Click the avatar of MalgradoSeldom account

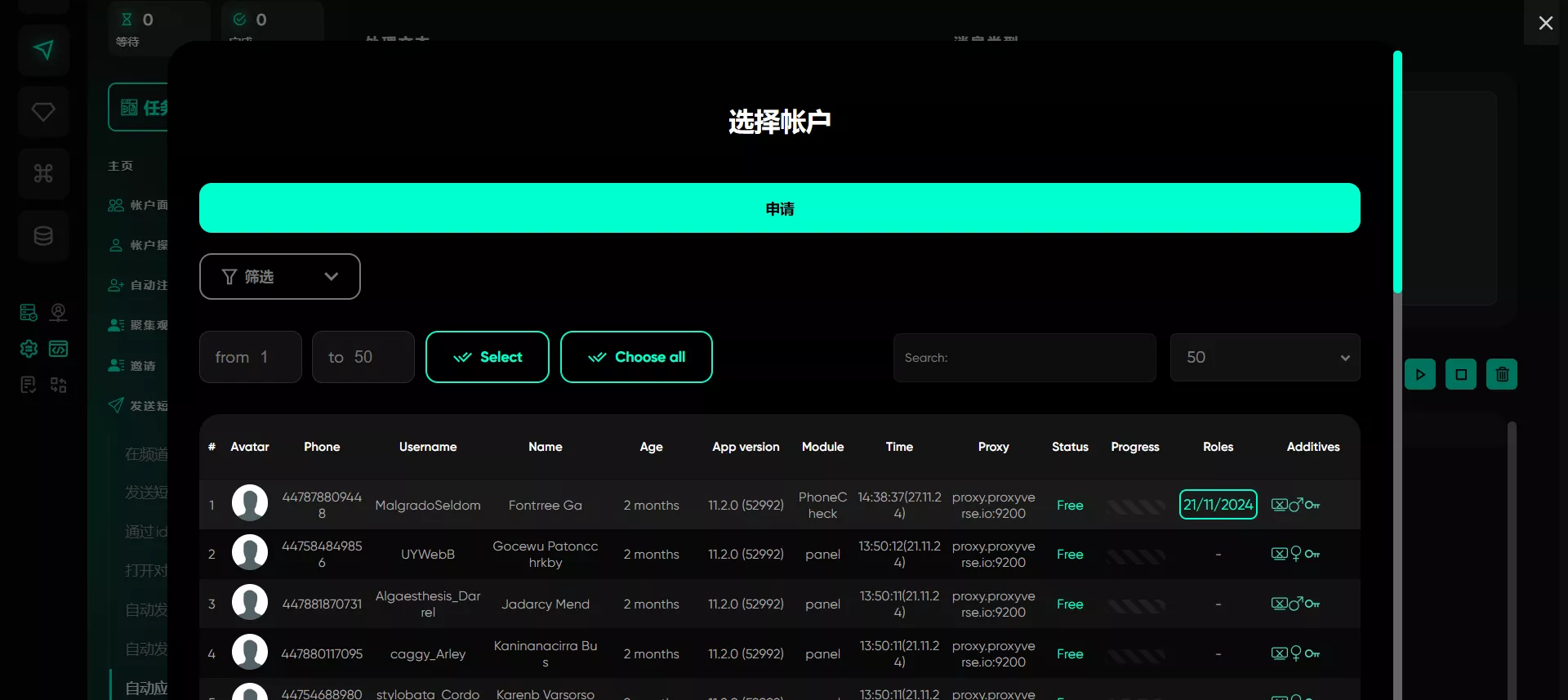pos(250,503)
